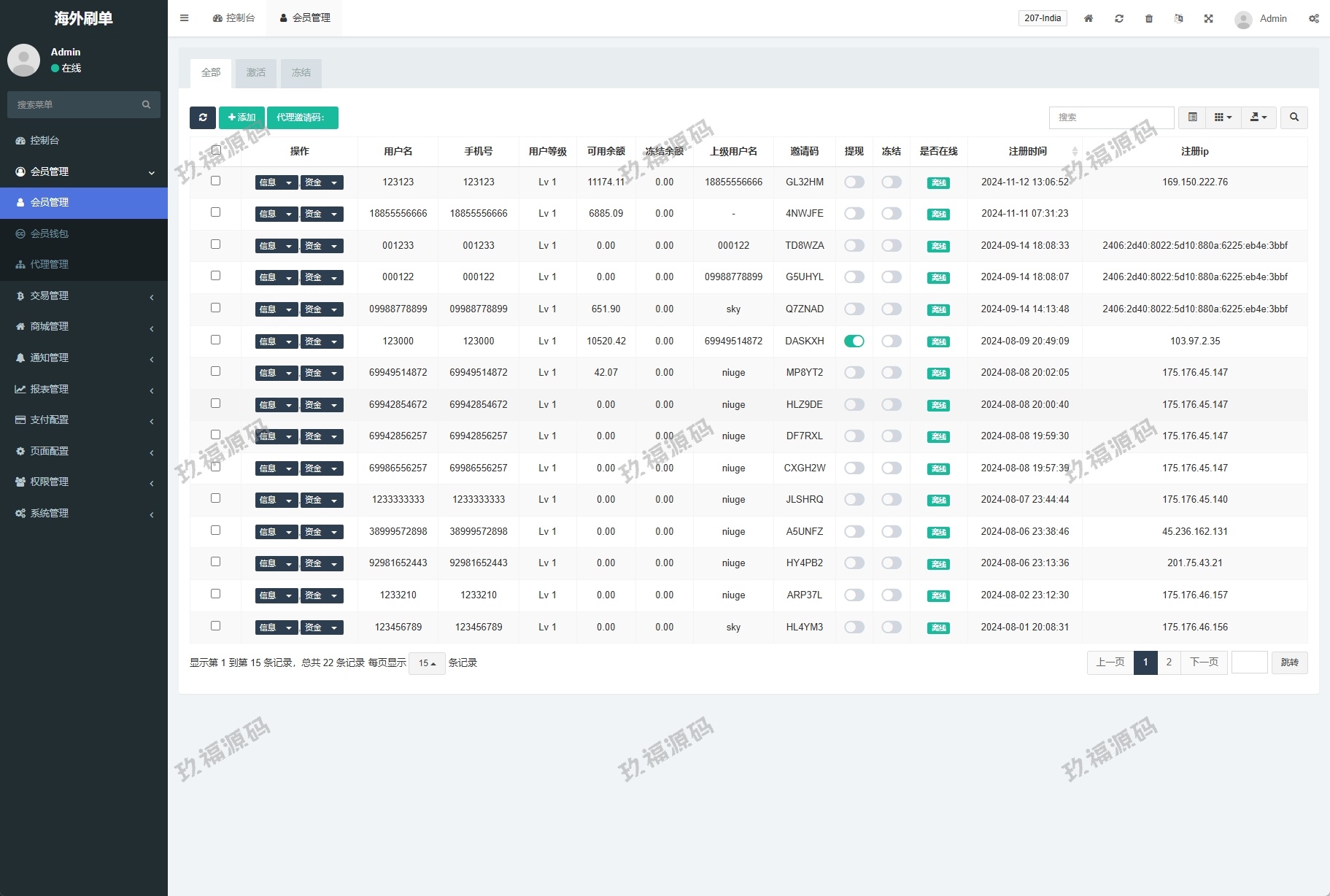Click the magnifier search button at right

tap(1294, 117)
